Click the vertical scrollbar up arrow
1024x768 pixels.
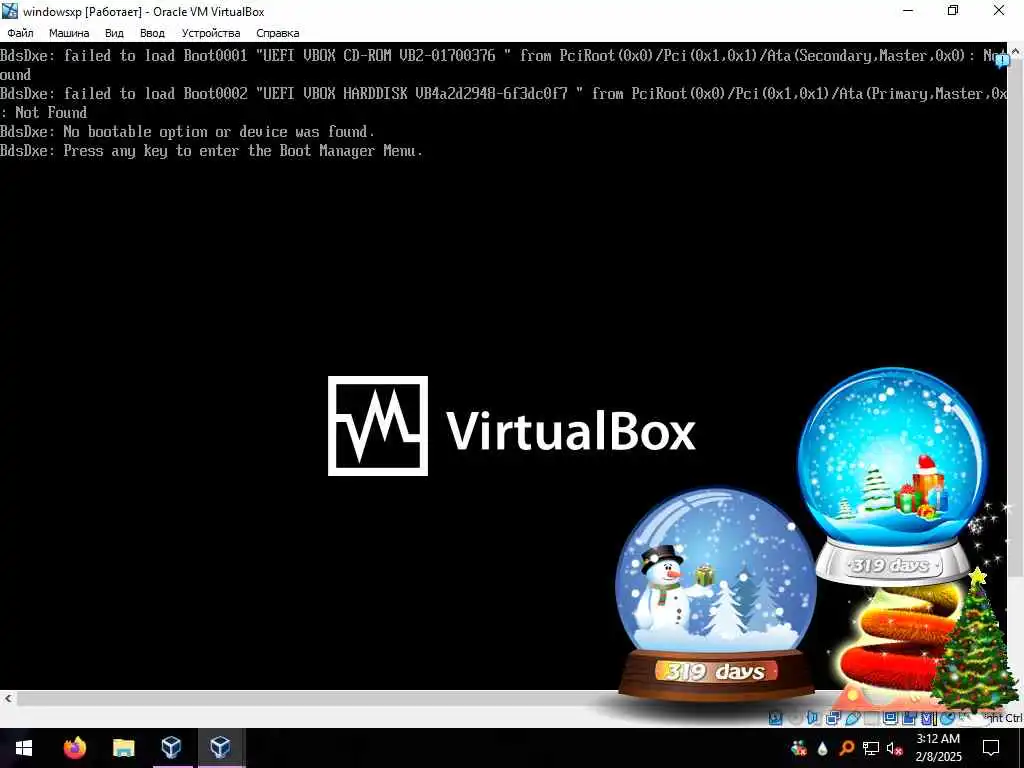(x=1017, y=50)
